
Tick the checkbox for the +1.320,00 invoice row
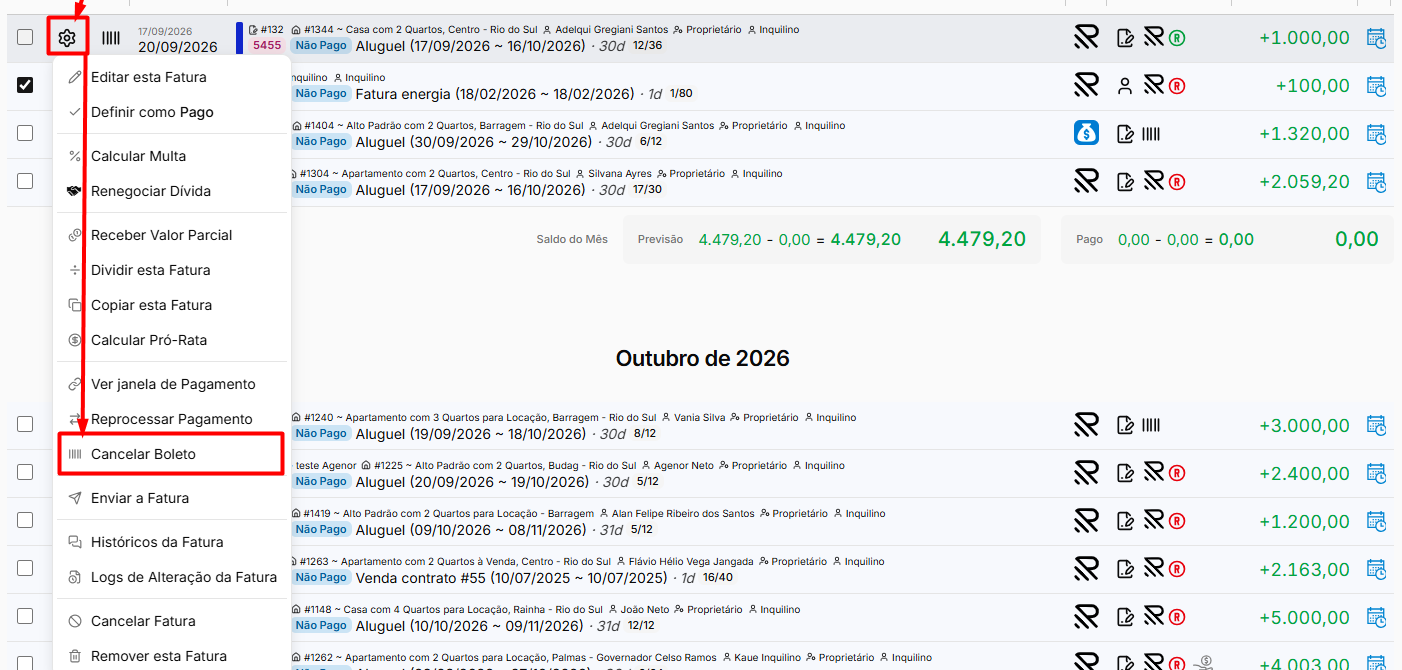coord(25,133)
